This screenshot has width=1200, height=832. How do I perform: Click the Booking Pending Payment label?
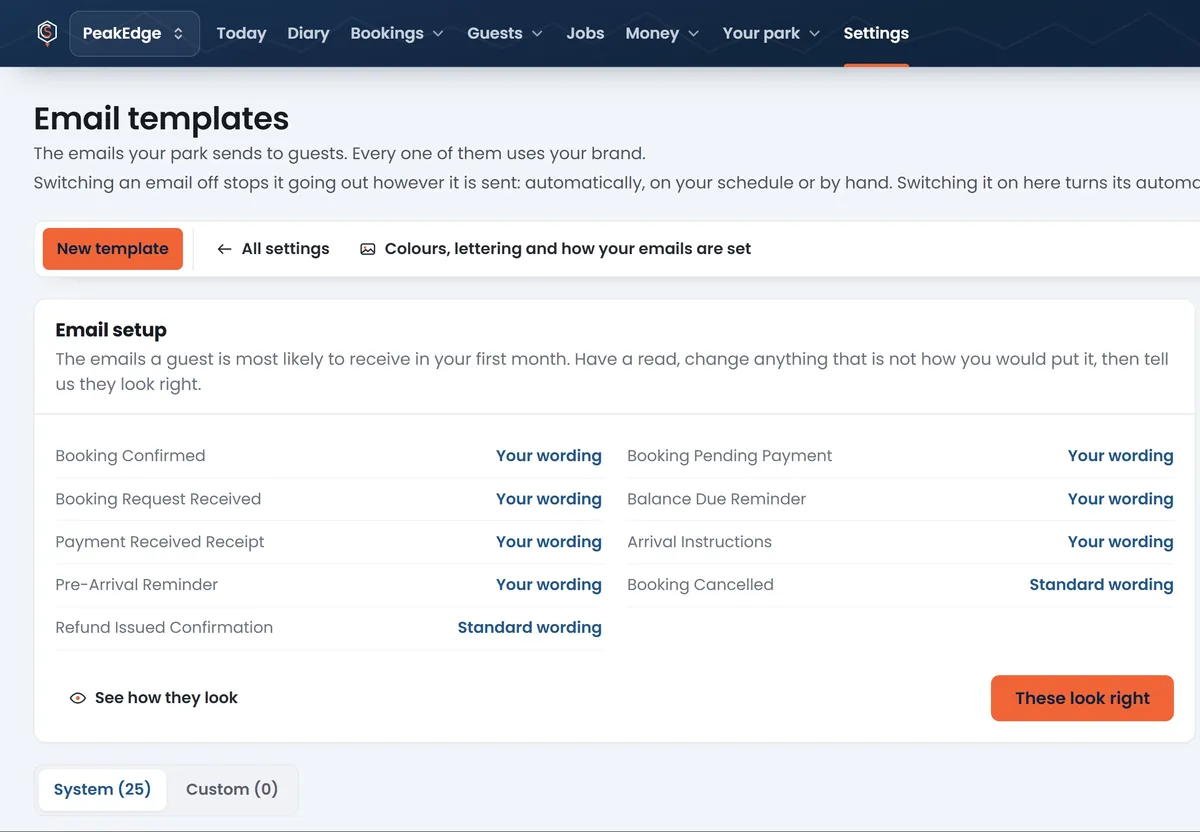[x=730, y=456]
